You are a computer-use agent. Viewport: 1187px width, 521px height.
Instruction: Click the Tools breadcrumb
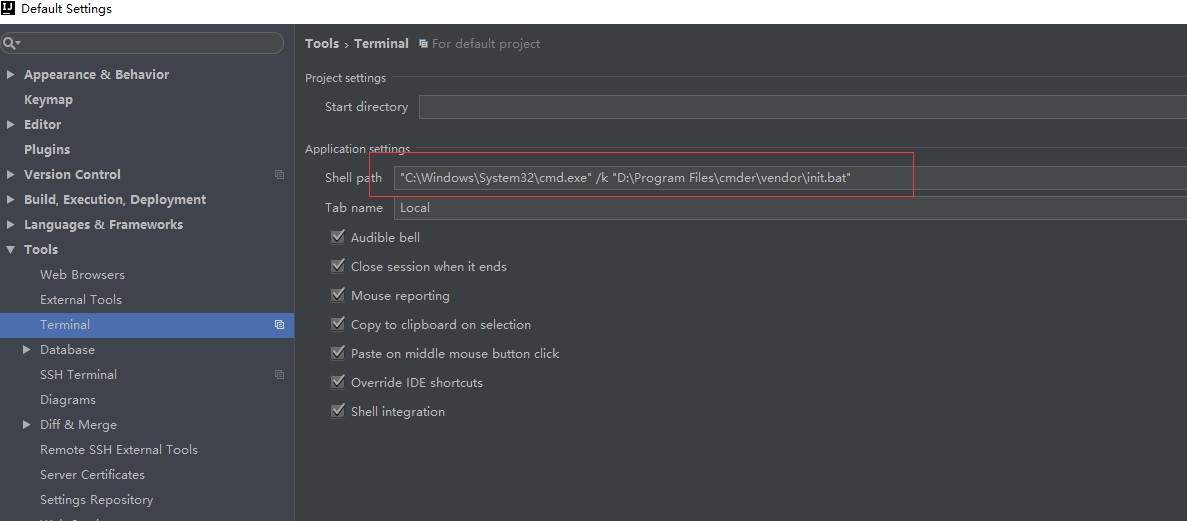(322, 44)
